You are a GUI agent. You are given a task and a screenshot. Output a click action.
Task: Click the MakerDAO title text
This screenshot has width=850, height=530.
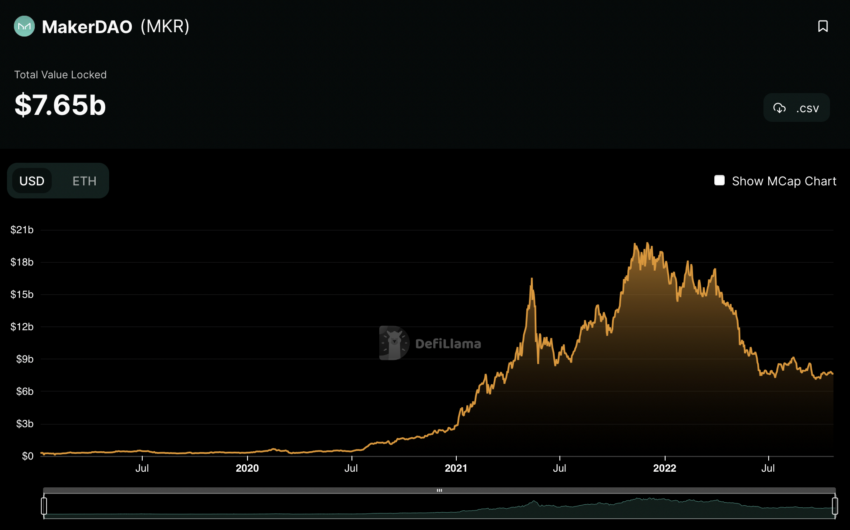tap(87, 27)
